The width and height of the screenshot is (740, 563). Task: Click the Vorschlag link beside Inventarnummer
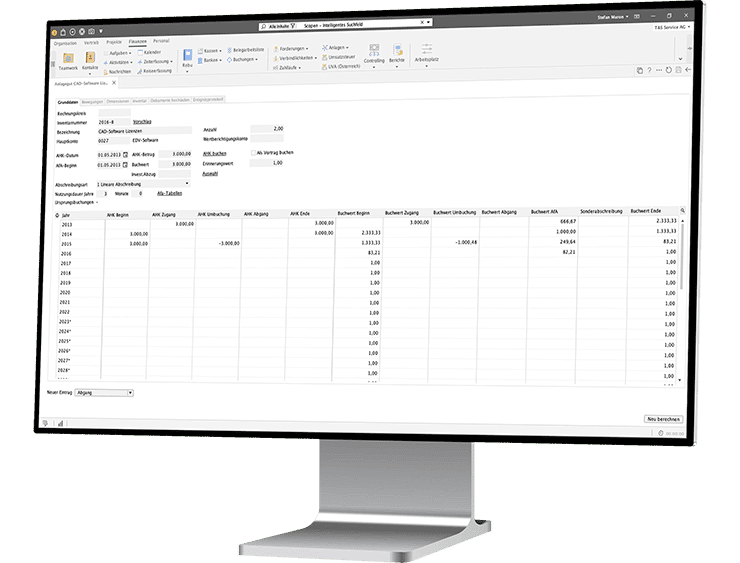point(142,121)
